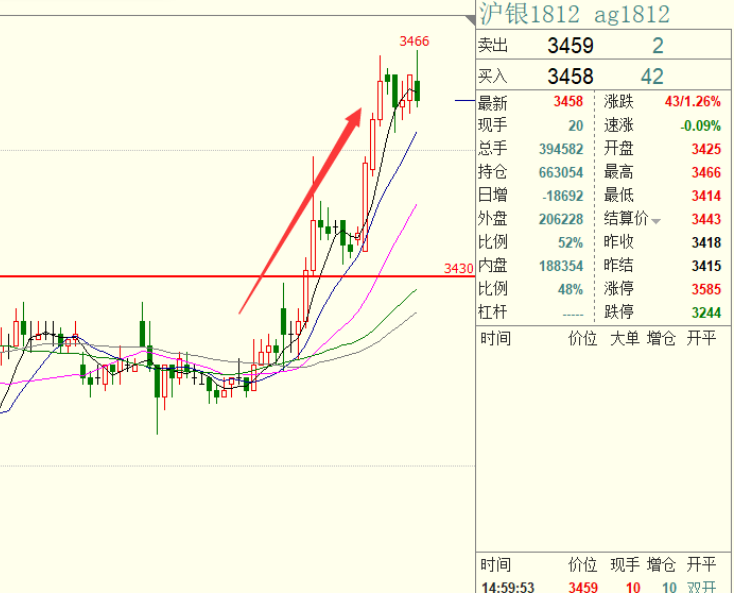Click the 开盘 value 3425
The image size is (735, 595).
click(706, 149)
